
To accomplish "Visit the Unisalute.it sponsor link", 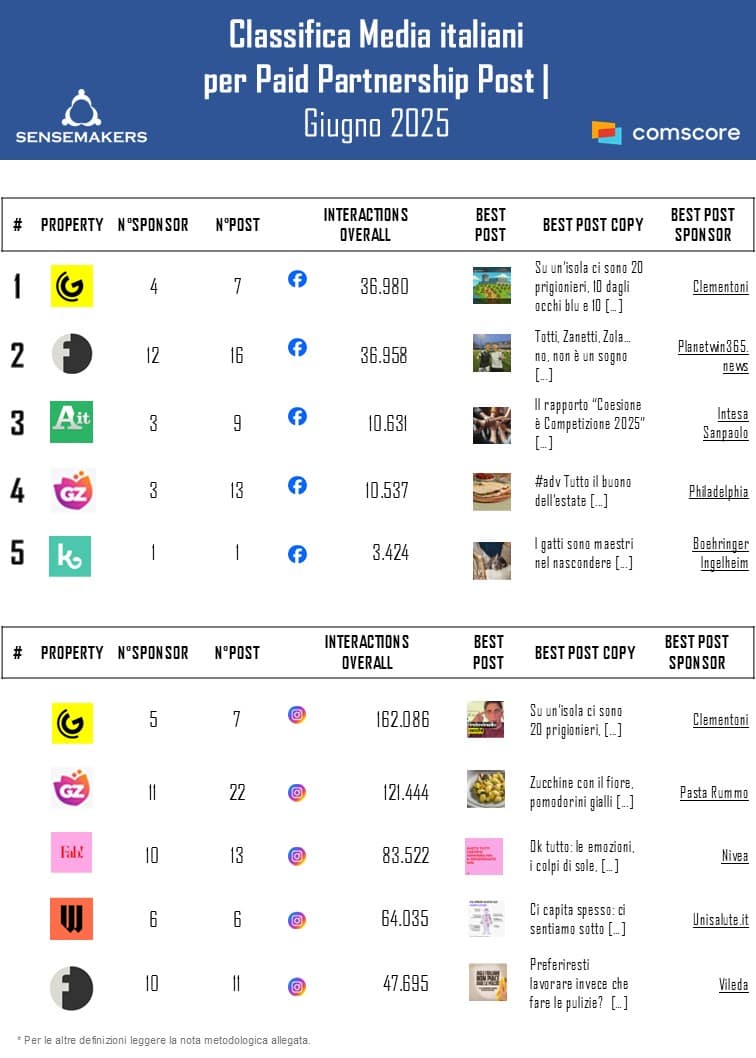I will pyautogui.click(x=720, y=920).
